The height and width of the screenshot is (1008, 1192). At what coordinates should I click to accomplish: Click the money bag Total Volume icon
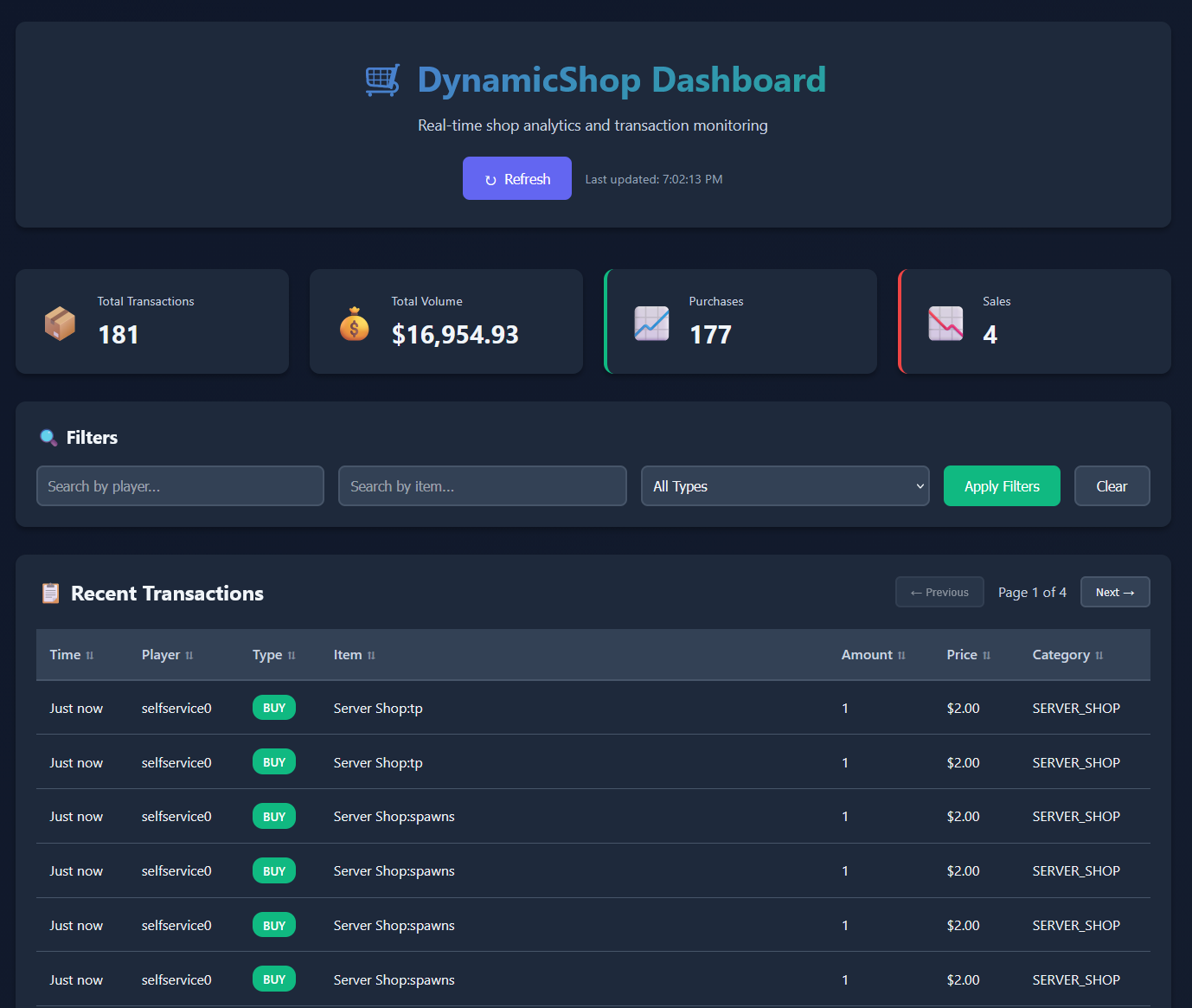[x=354, y=324]
